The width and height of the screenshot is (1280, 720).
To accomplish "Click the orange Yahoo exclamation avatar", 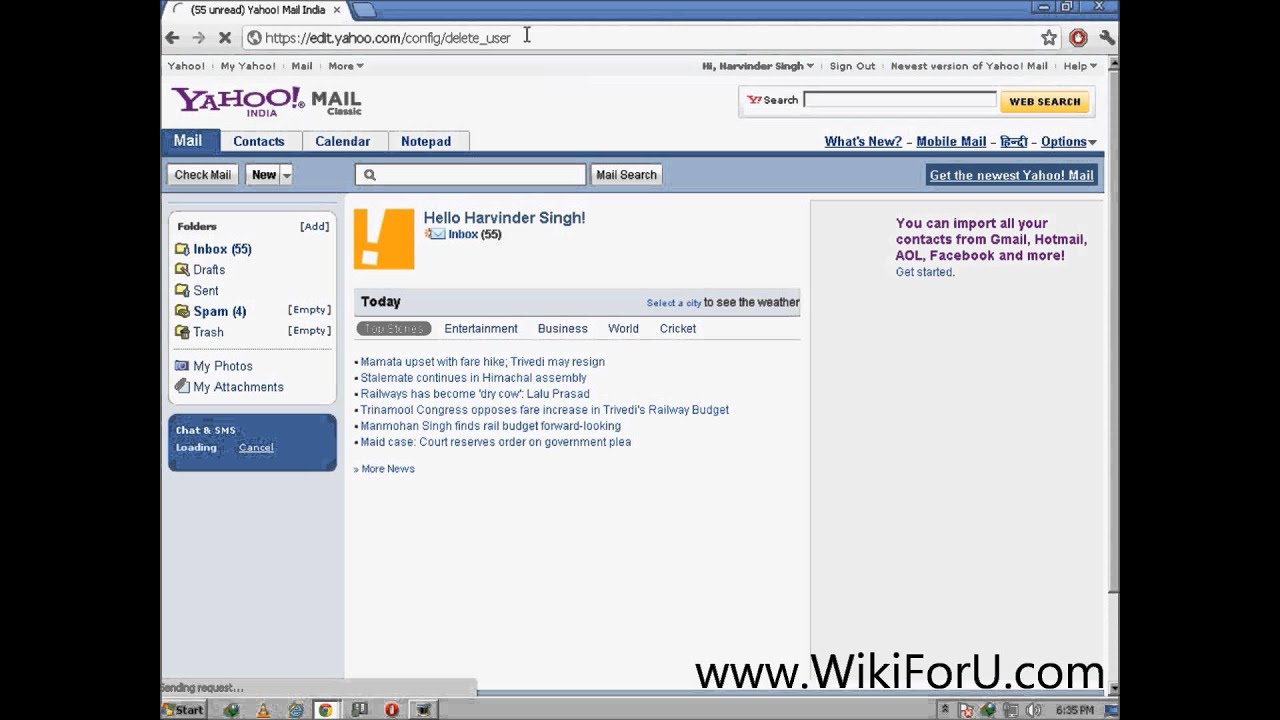I will point(384,239).
